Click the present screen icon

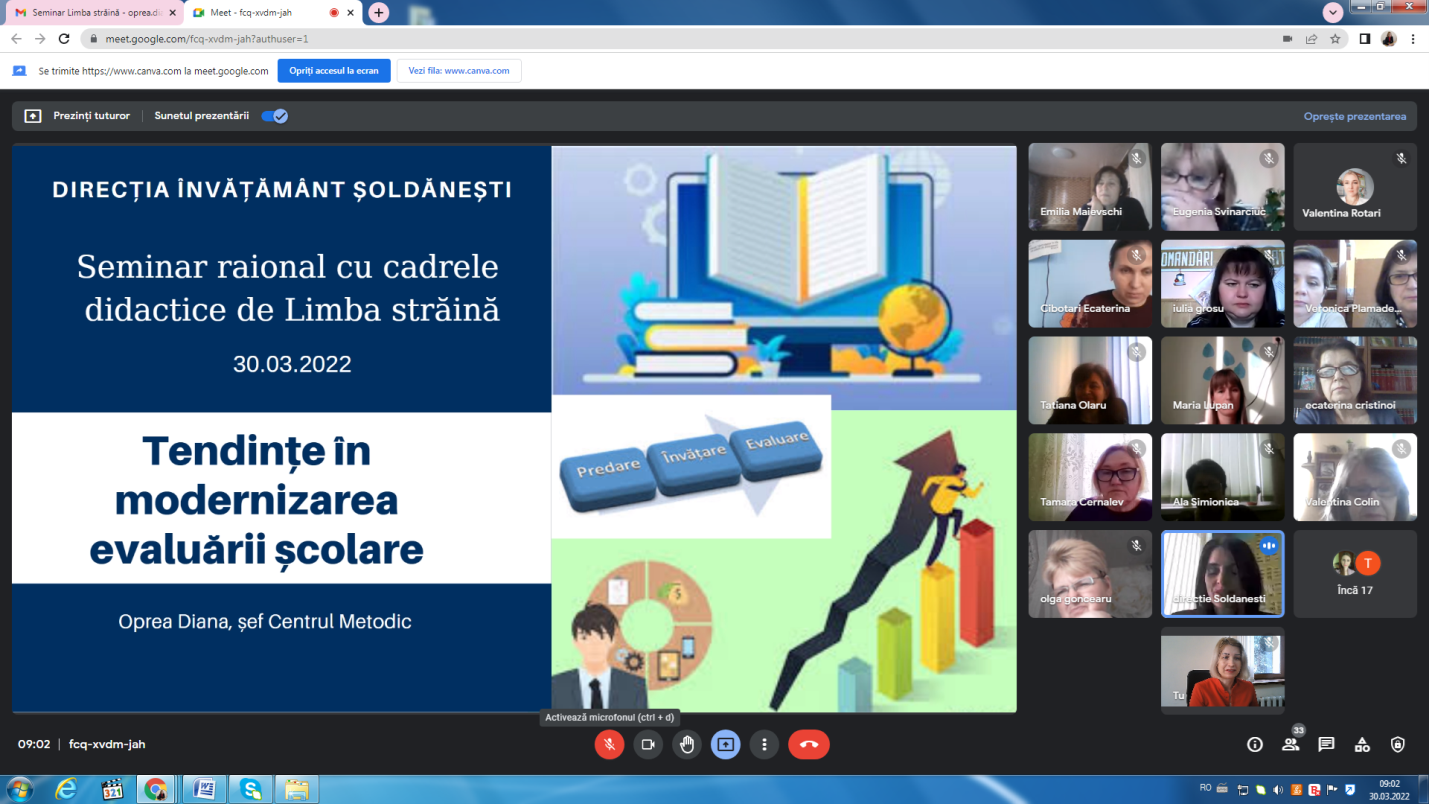click(x=725, y=744)
